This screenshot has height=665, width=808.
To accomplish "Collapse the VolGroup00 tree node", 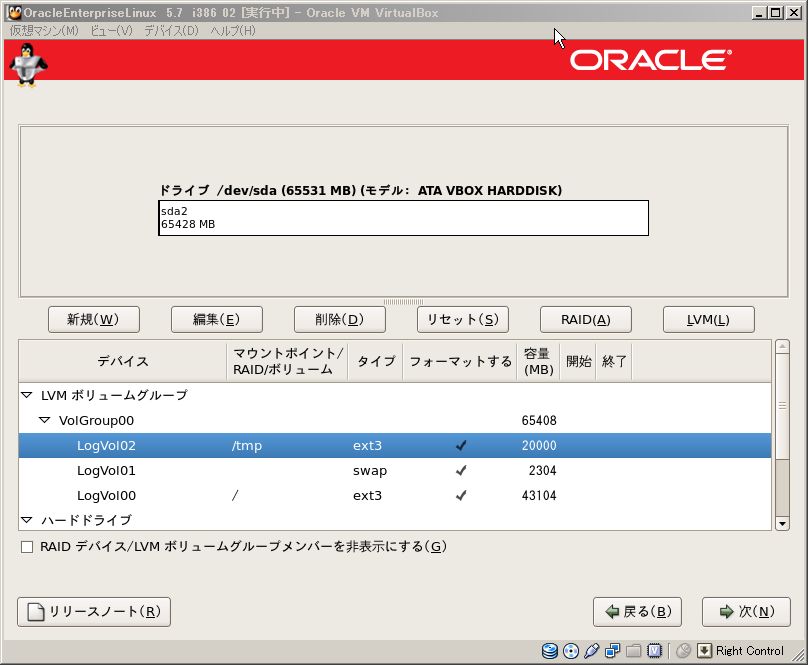I will click(x=45, y=421).
